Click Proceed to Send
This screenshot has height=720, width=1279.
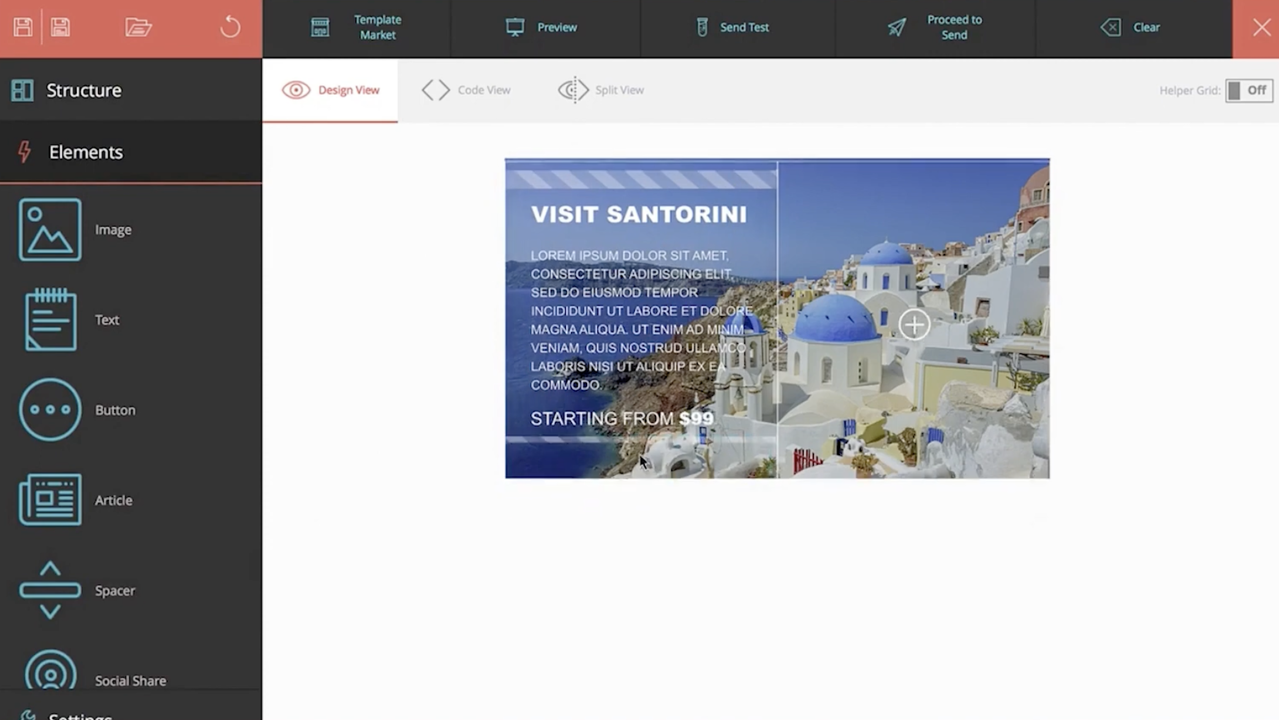pos(936,27)
